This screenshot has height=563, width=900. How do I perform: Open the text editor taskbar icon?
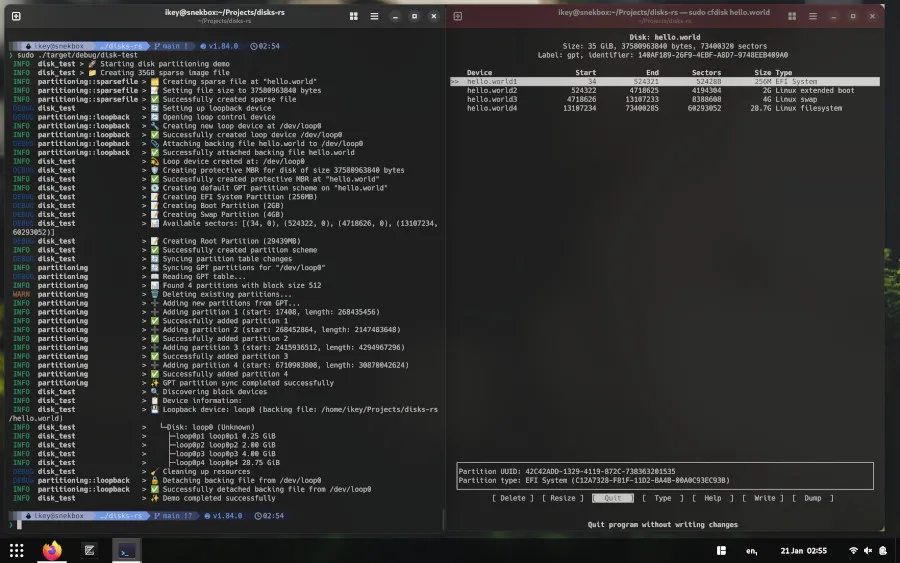pyautogui.click(x=89, y=550)
